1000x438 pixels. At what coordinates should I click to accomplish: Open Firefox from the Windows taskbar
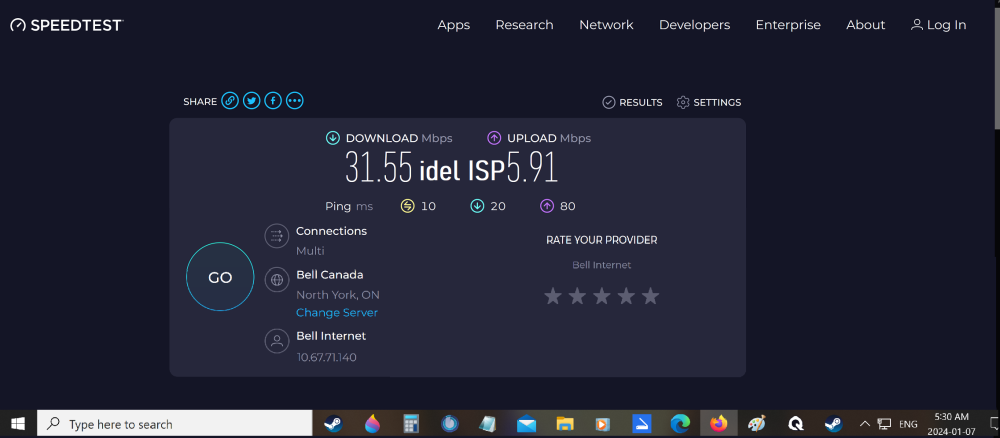(718, 424)
